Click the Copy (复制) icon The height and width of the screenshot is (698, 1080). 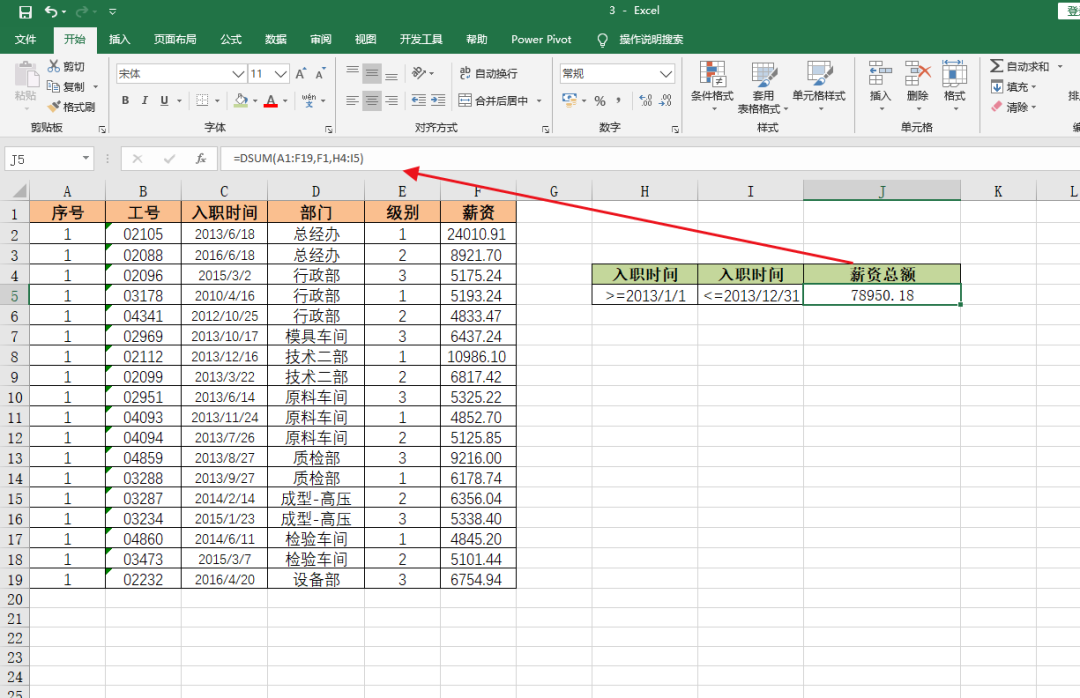point(54,86)
